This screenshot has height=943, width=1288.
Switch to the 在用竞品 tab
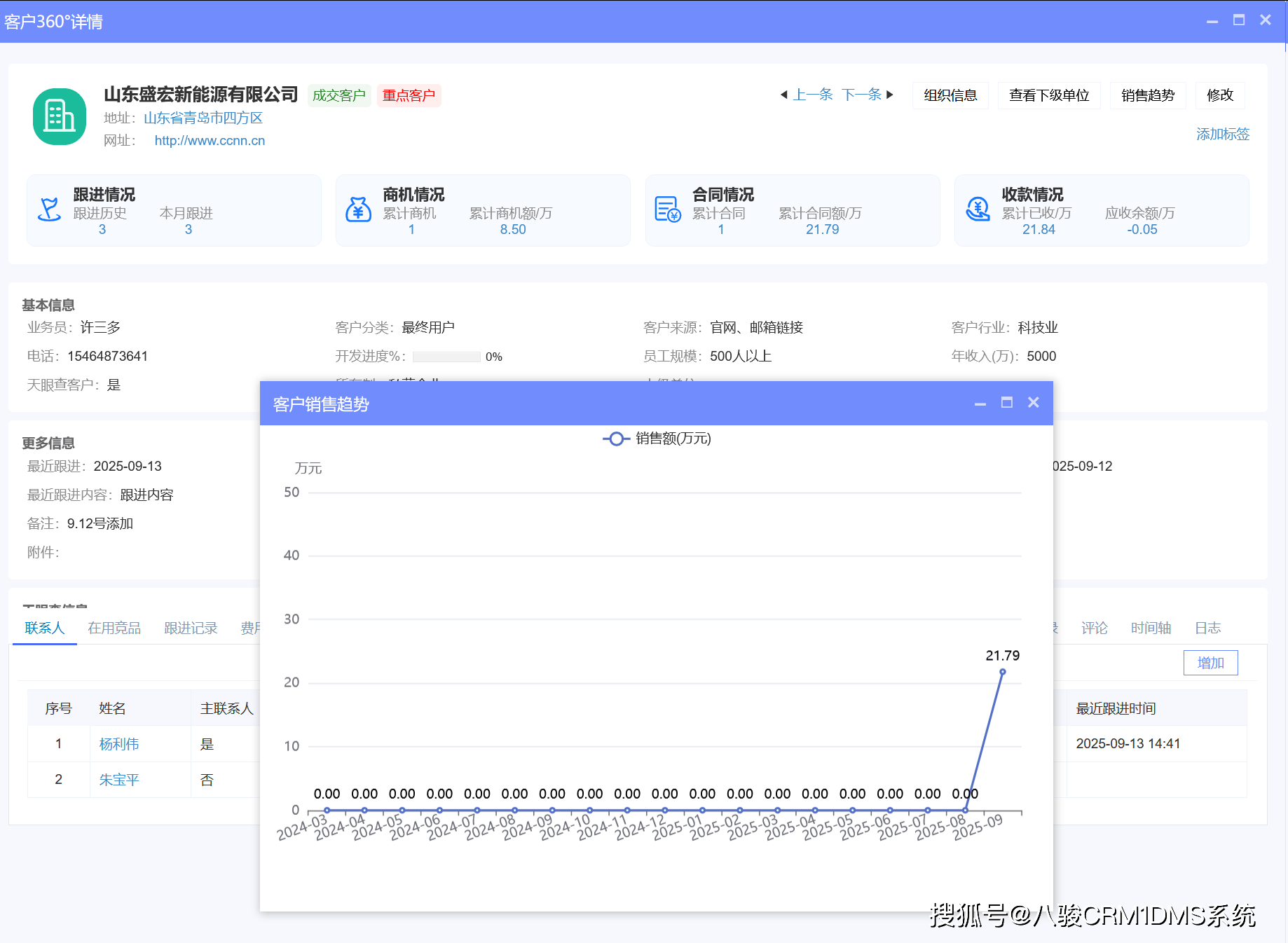pos(114,628)
